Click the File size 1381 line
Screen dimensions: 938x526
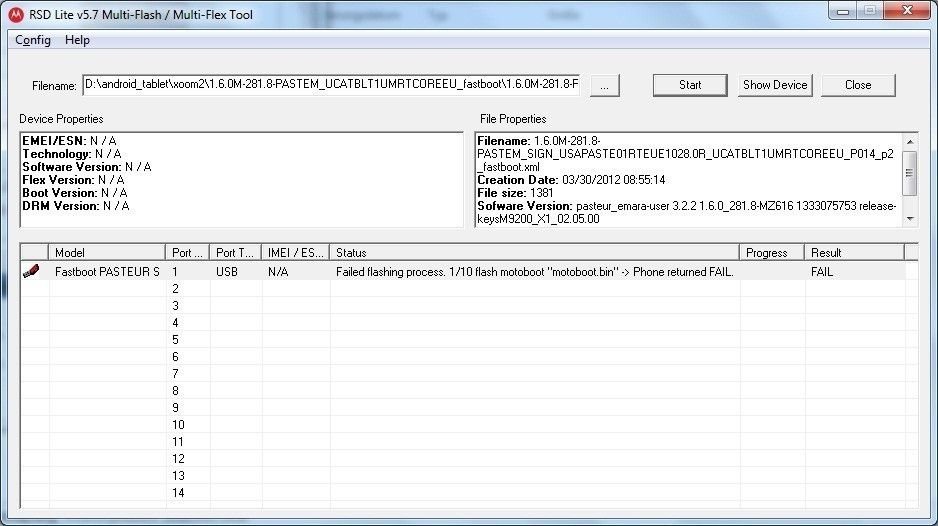(515, 193)
